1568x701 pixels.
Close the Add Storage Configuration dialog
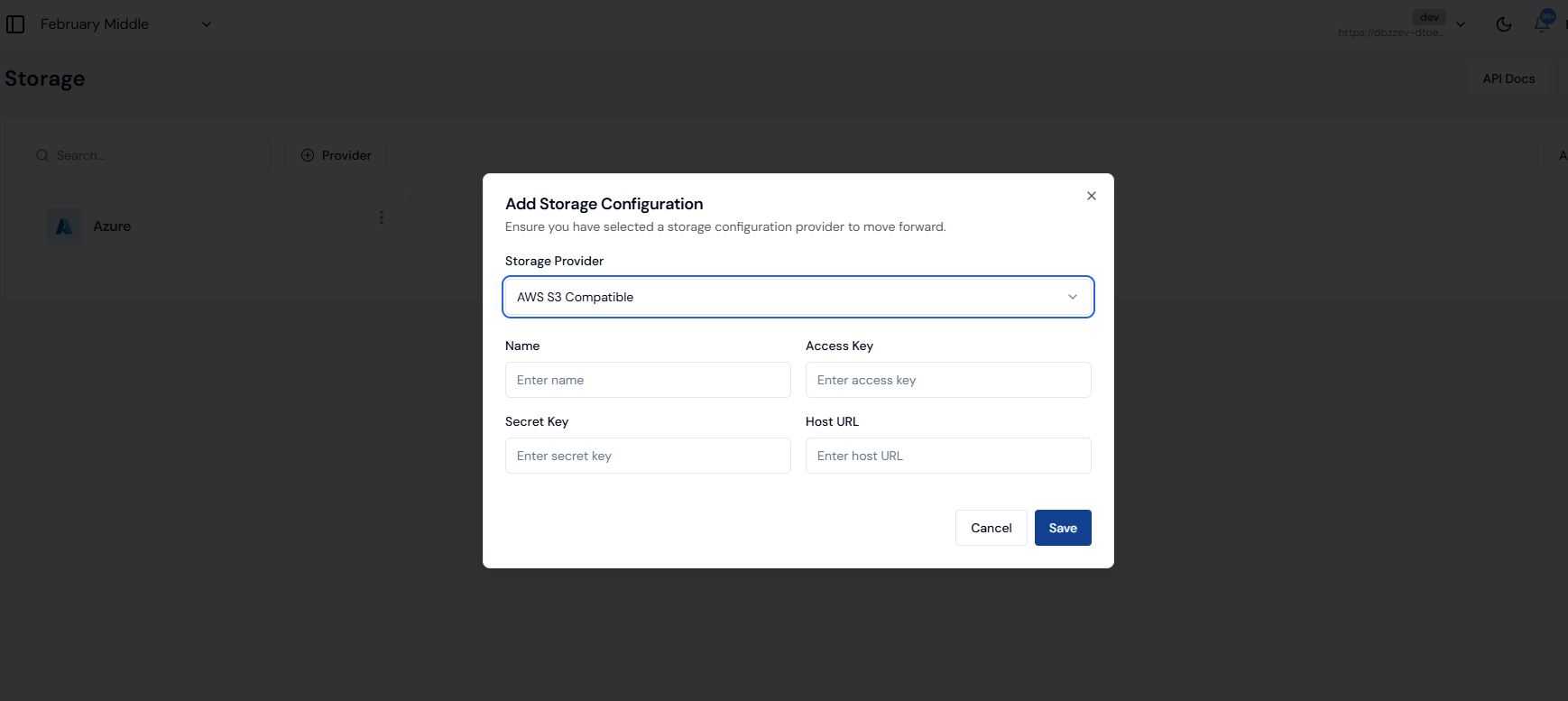[1091, 196]
